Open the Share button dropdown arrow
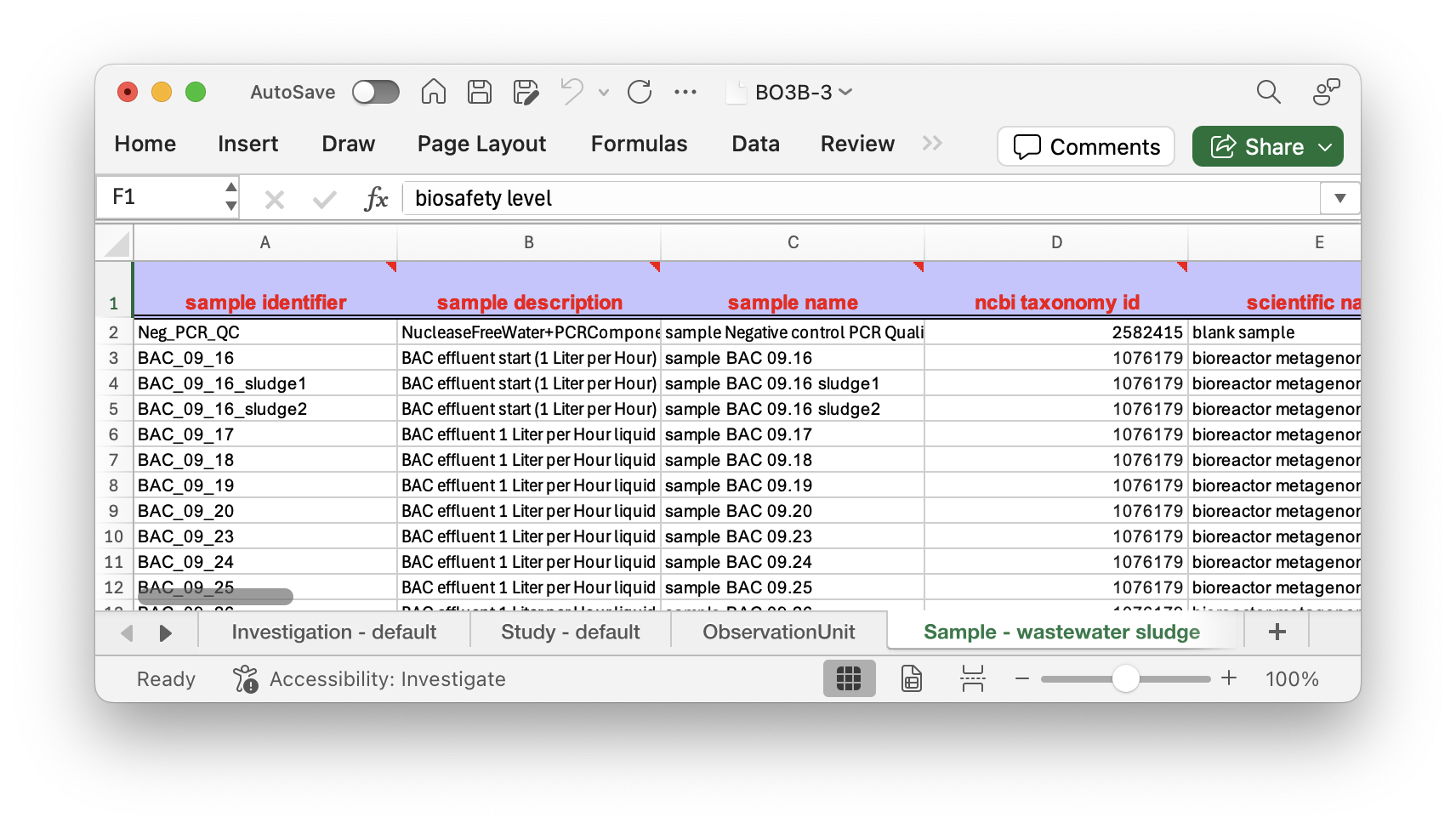1456x828 pixels. click(x=1325, y=147)
